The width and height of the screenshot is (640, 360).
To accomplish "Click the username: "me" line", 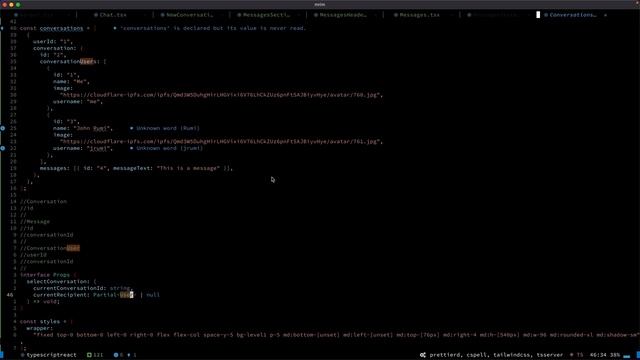I will 78,102.
